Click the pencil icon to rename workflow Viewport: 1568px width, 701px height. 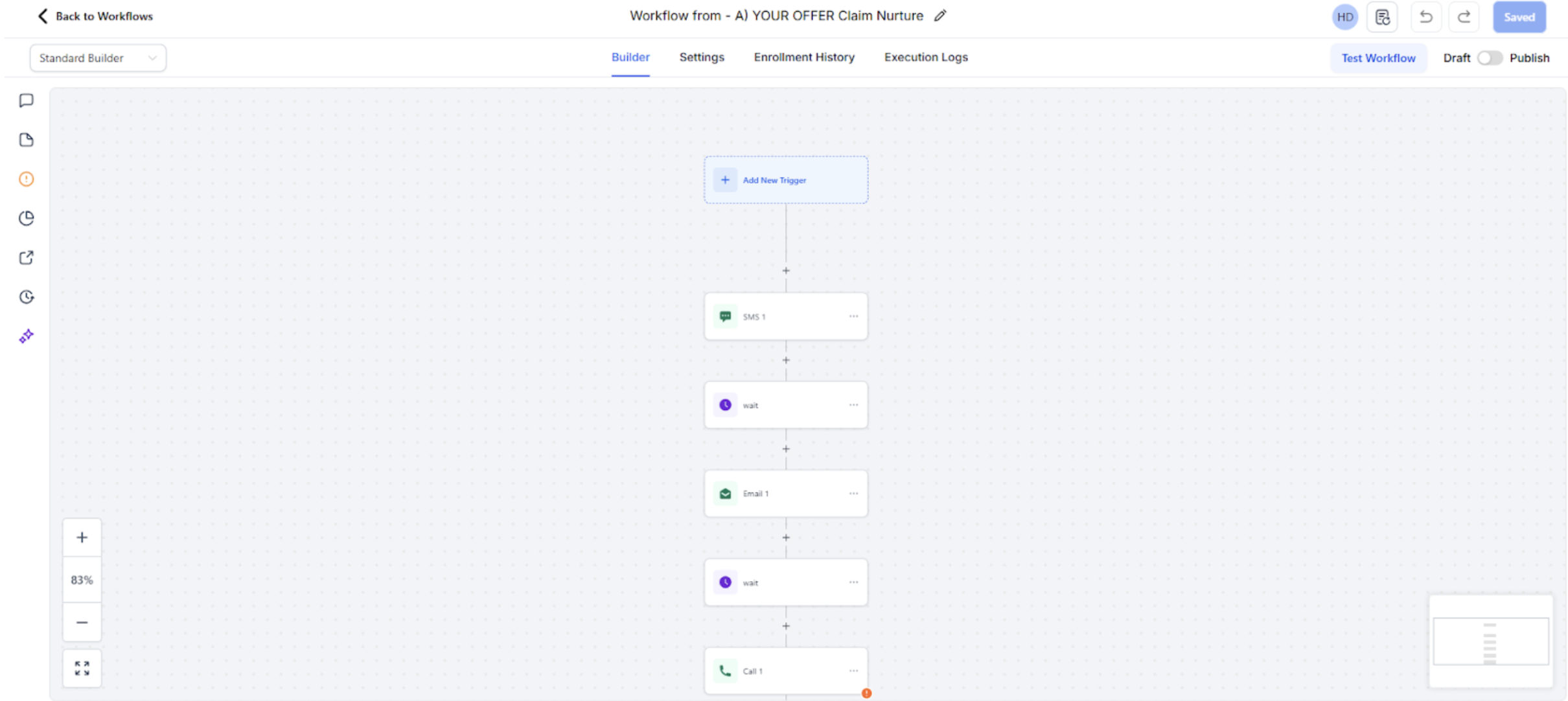click(940, 16)
